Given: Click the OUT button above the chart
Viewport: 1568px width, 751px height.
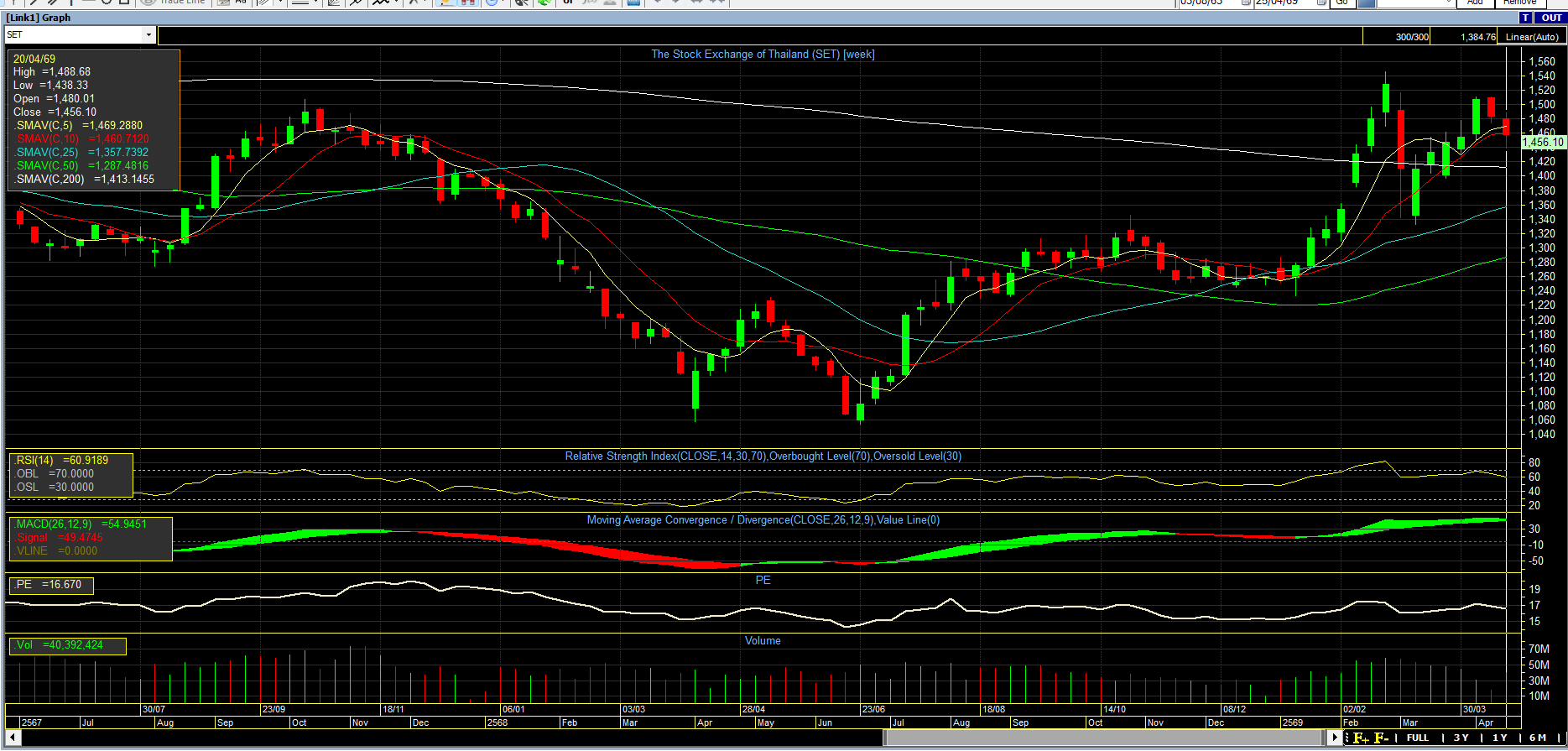Looking at the screenshot, I should pos(1551,18).
